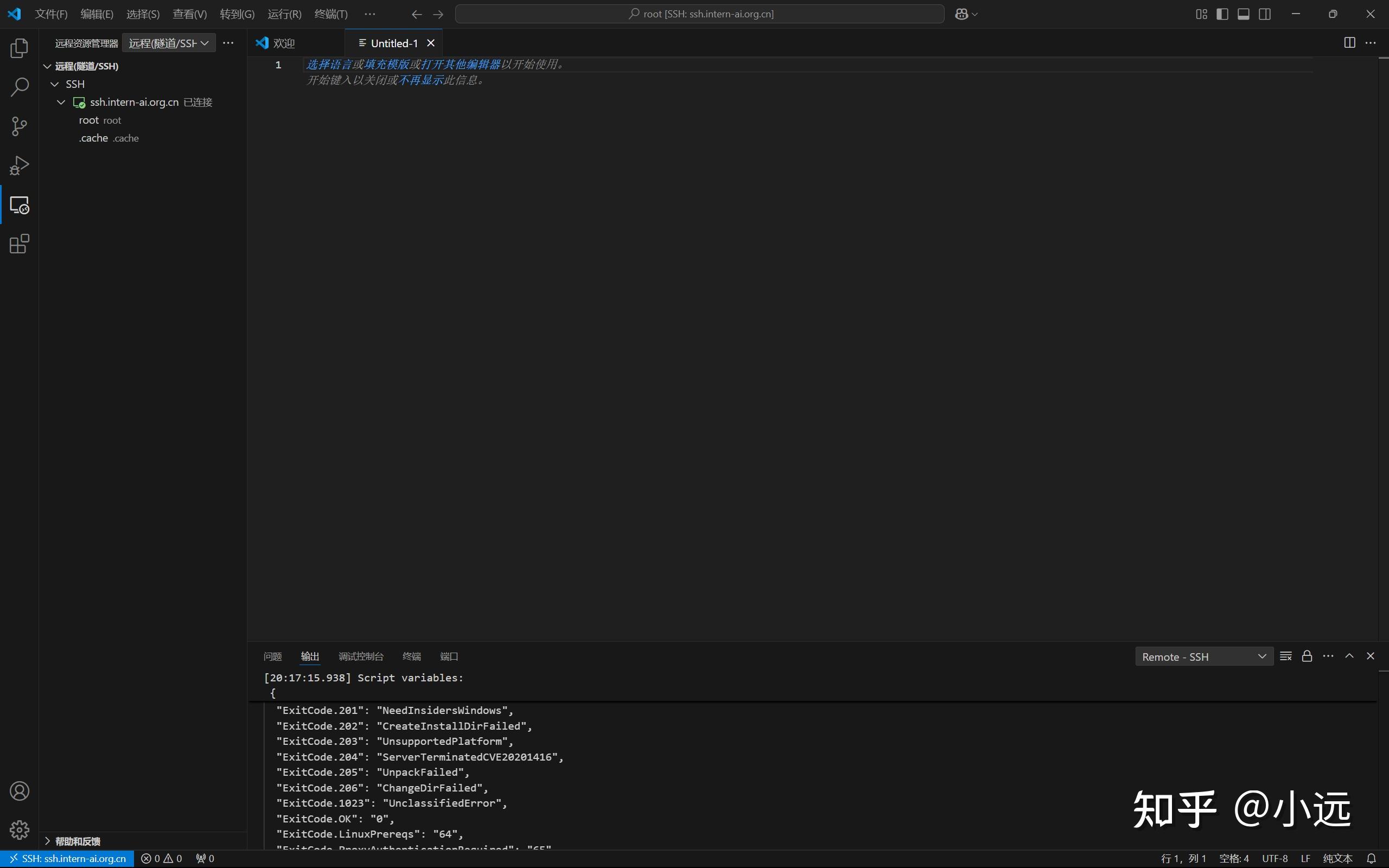This screenshot has width=1389, height=868.
Task: Switch to the 调试控制台 panel tab
Action: (x=360, y=656)
